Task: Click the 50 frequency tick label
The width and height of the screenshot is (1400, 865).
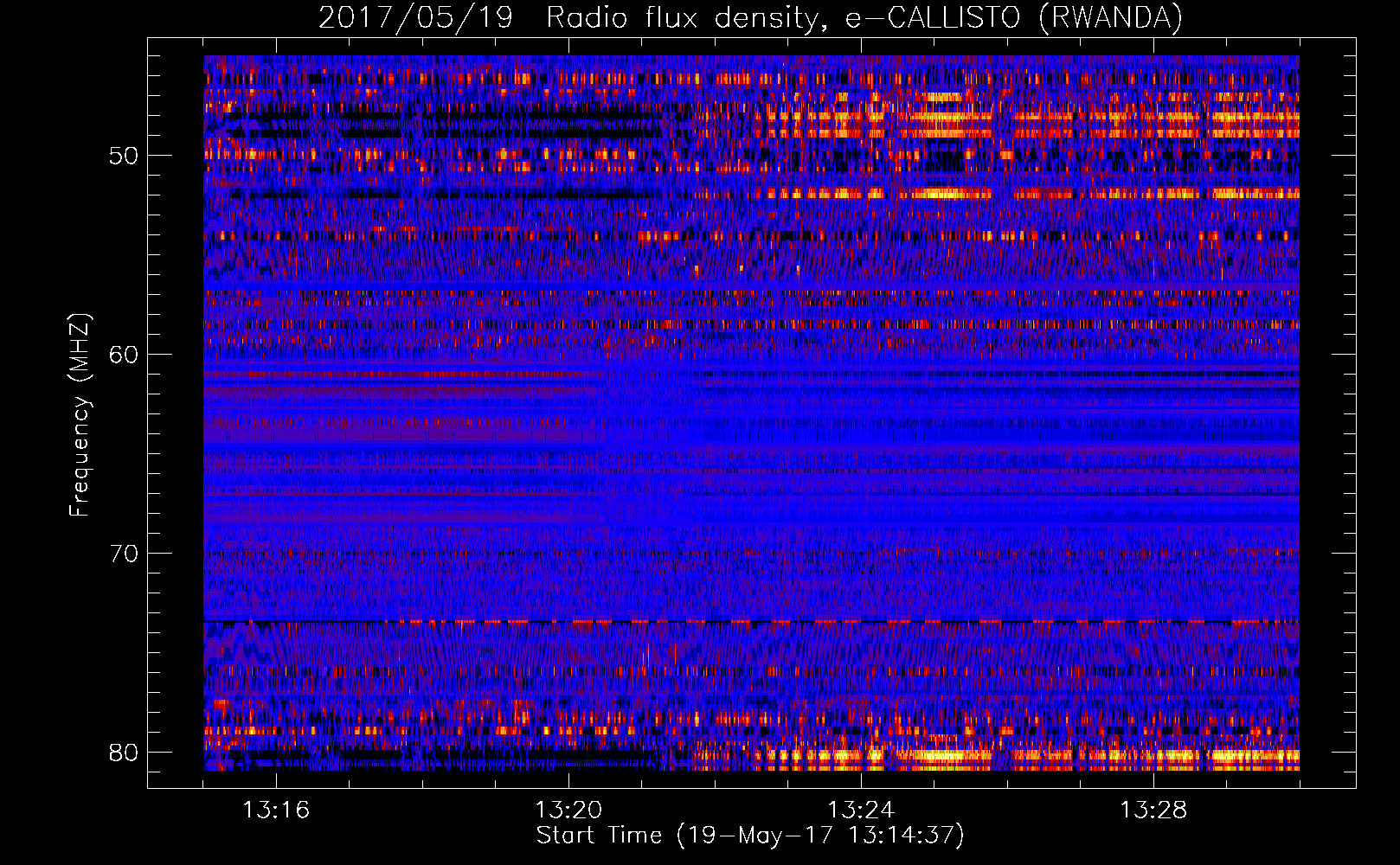Action: pyautogui.click(x=124, y=157)
